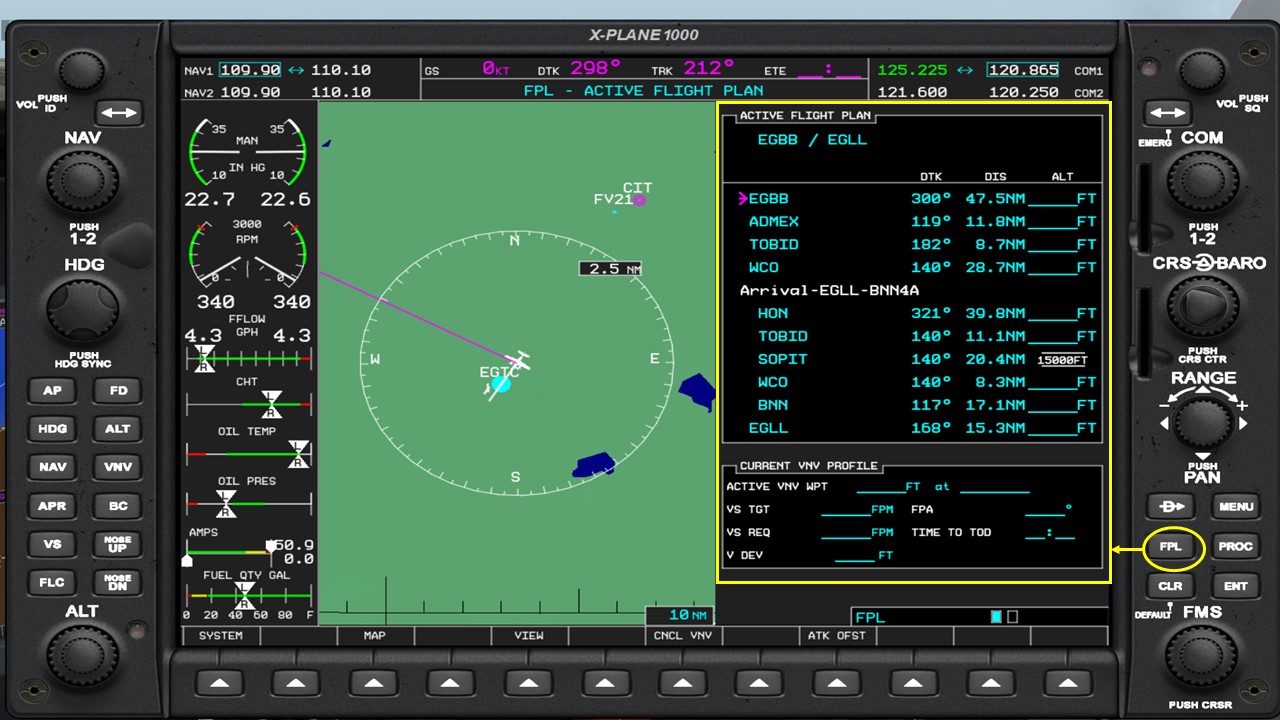Click the oil temp gauge bar
The height and width of the screenshot is (720, 1280).
[249, 453]
